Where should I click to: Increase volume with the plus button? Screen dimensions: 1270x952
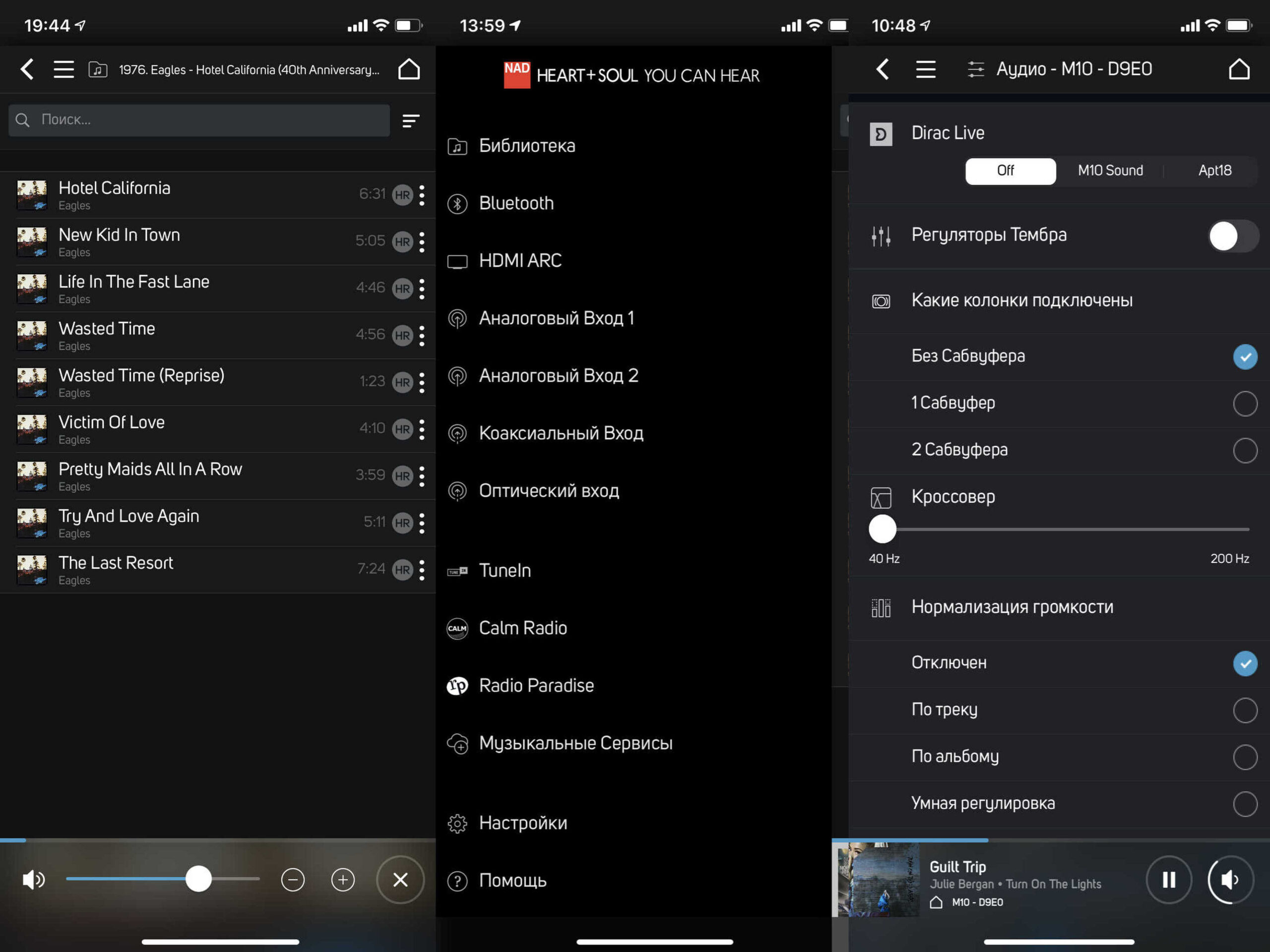pos(343,880)
